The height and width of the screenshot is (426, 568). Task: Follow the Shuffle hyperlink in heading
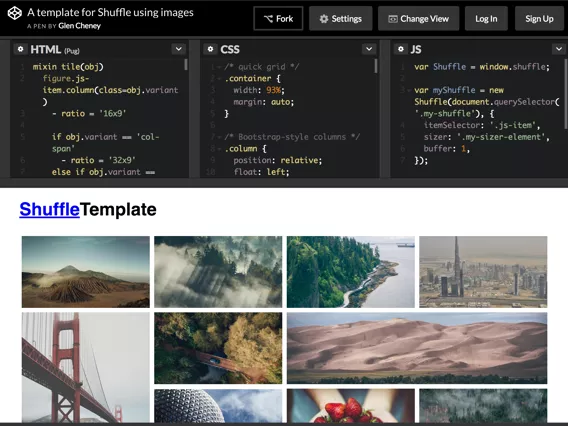pos(49,209)
